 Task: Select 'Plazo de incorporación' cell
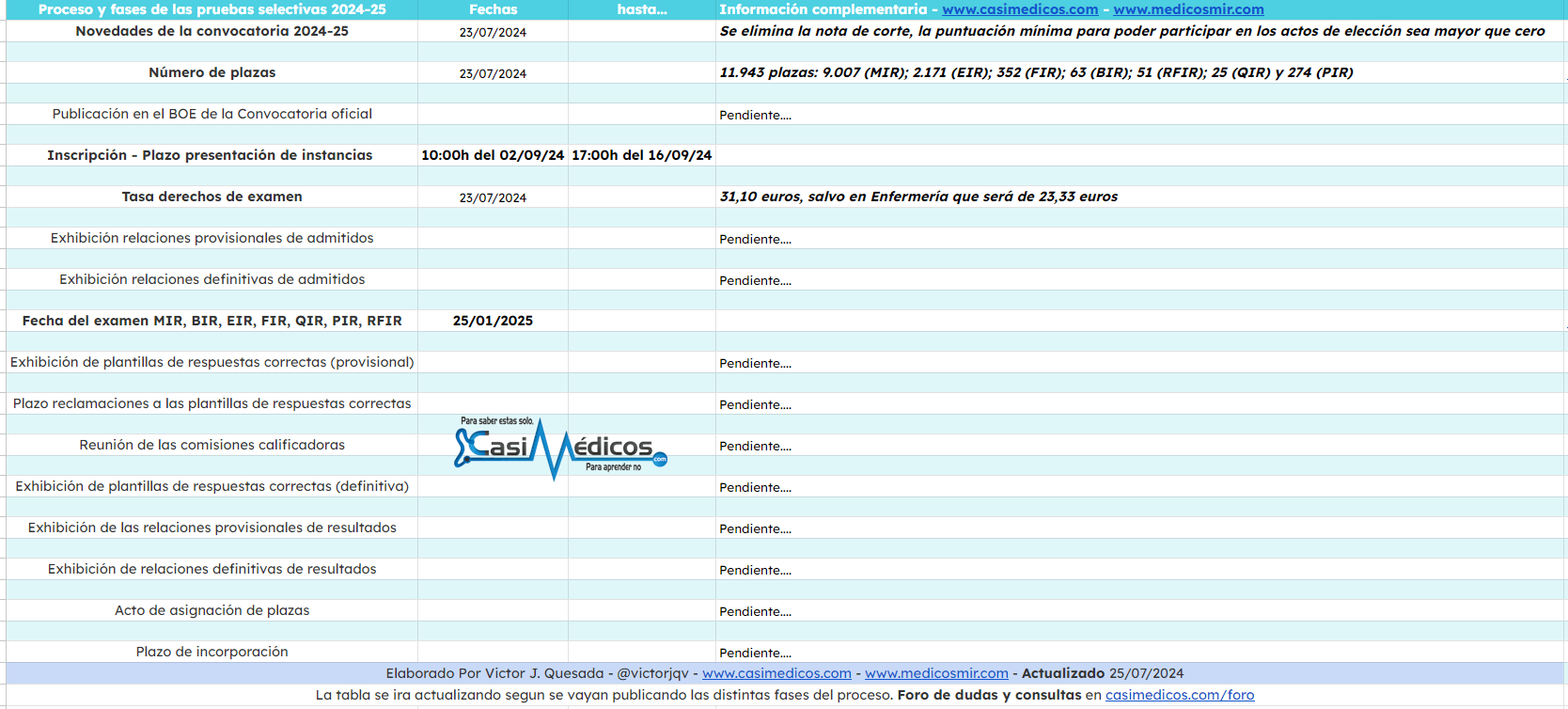click(212, 652)
